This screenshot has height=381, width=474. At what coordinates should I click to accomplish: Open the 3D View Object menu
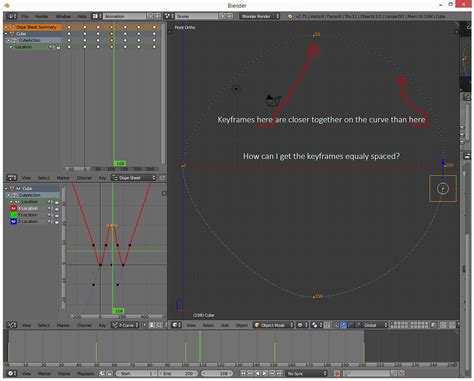pos(242,325)
